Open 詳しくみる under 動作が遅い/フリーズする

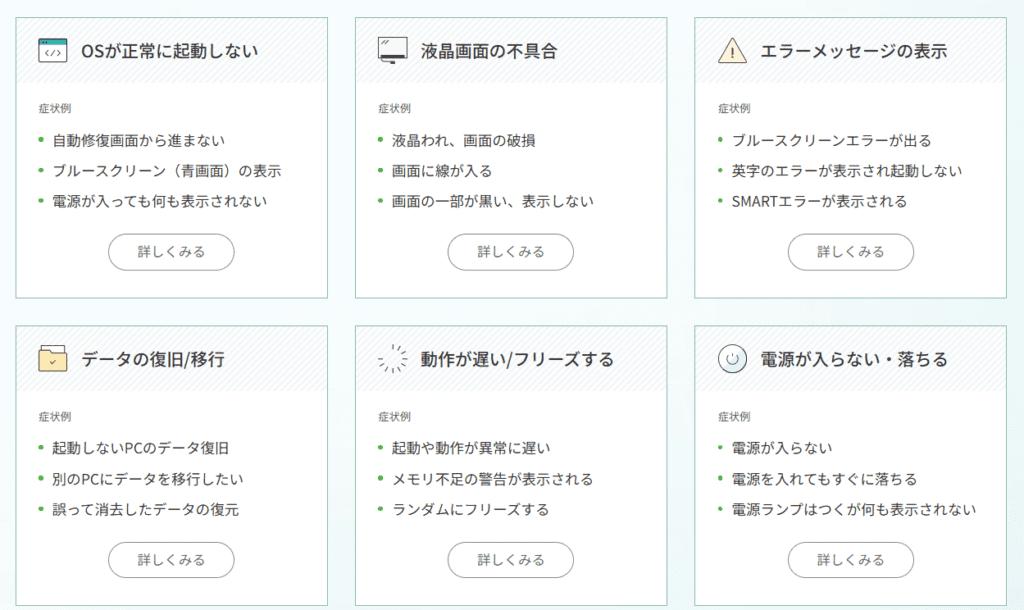click(511, 560)
